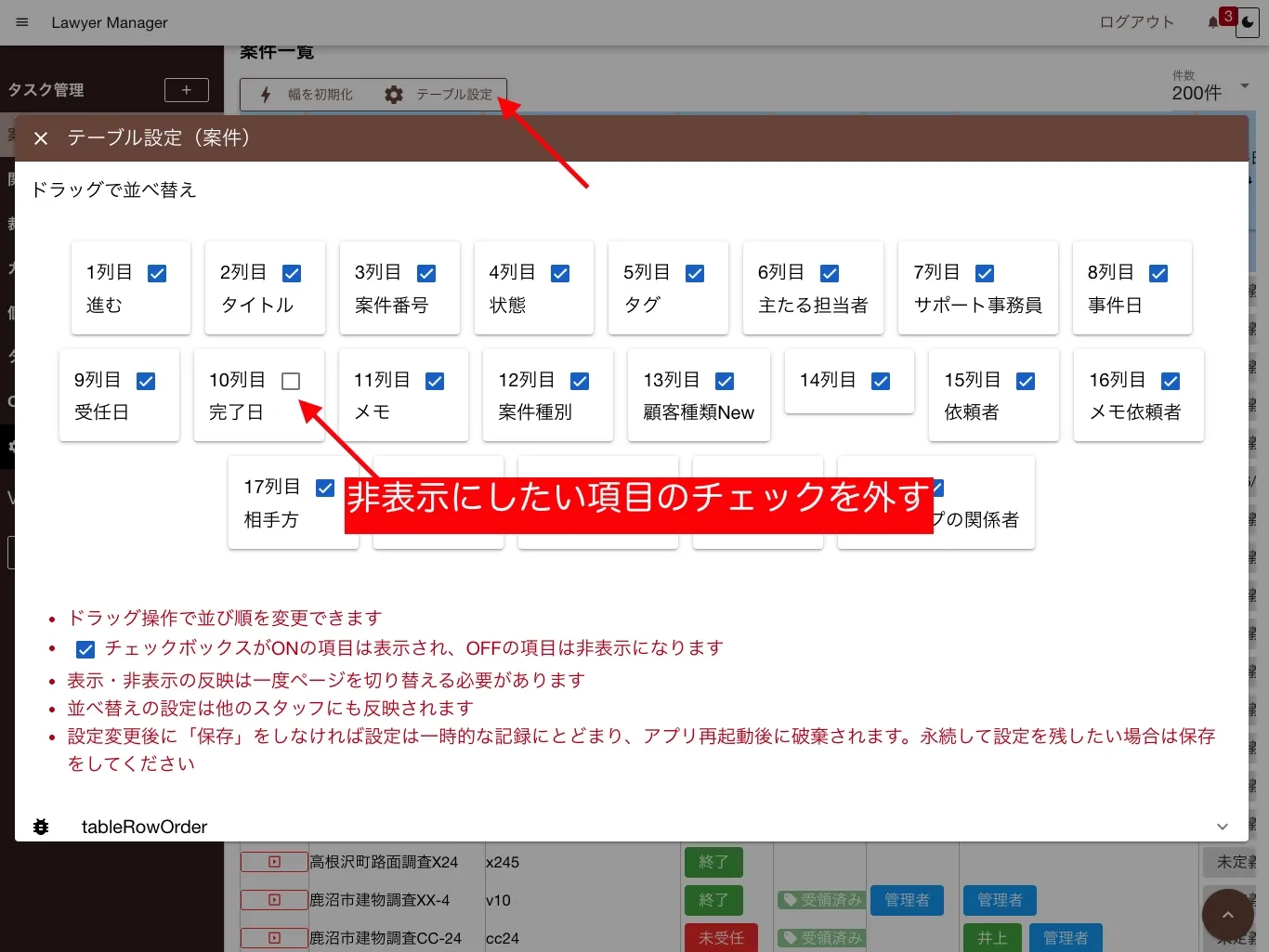Uncheck the 17列目 相手方 checkbox
Screen dimensions: 1269x952
coord(325,488)
